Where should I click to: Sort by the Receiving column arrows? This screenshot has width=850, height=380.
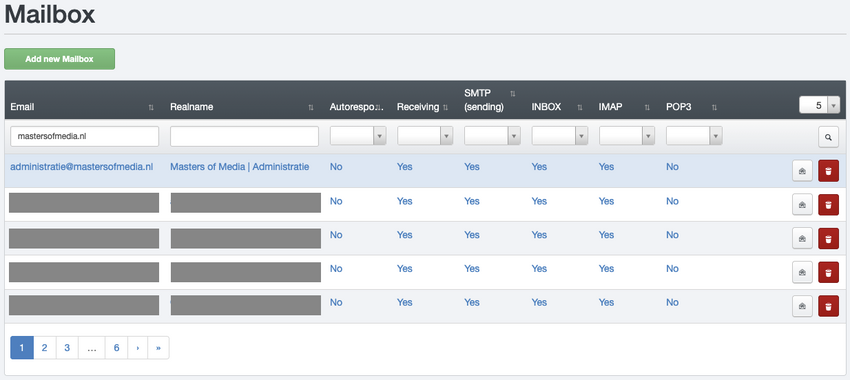445,107
